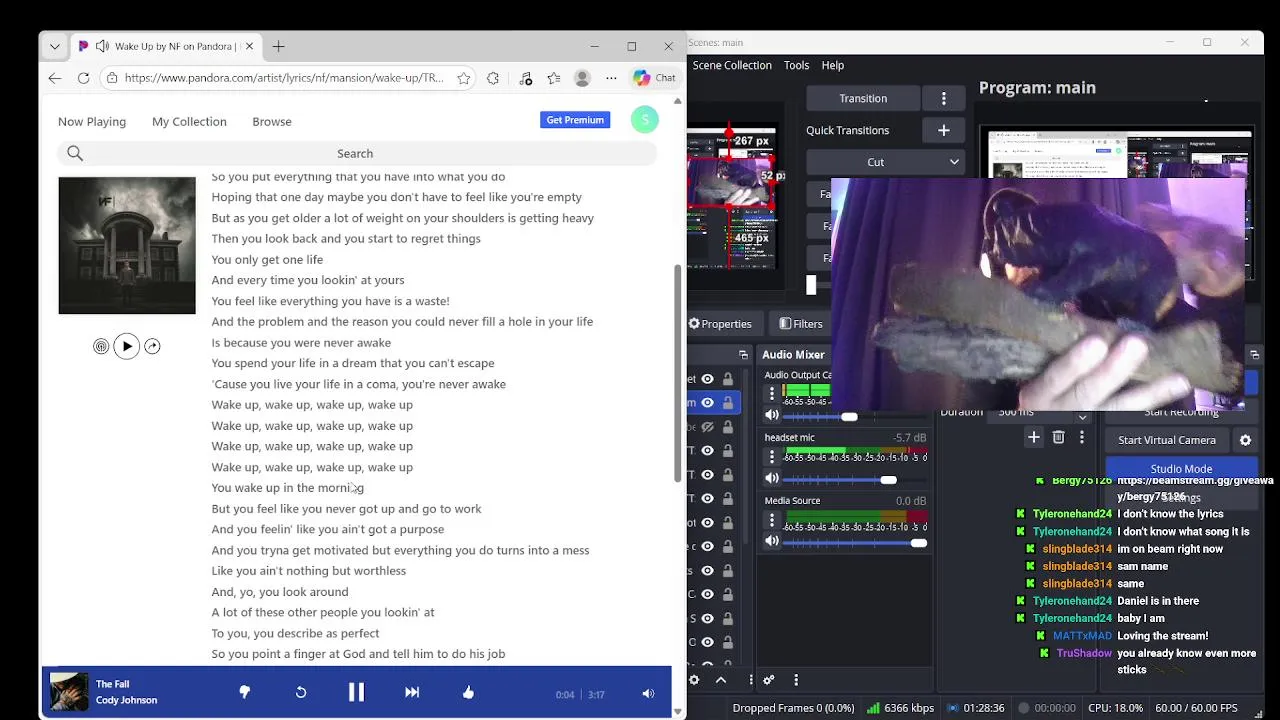Go back in the browser
The image size is (1280, 720).
click(55, 78)
